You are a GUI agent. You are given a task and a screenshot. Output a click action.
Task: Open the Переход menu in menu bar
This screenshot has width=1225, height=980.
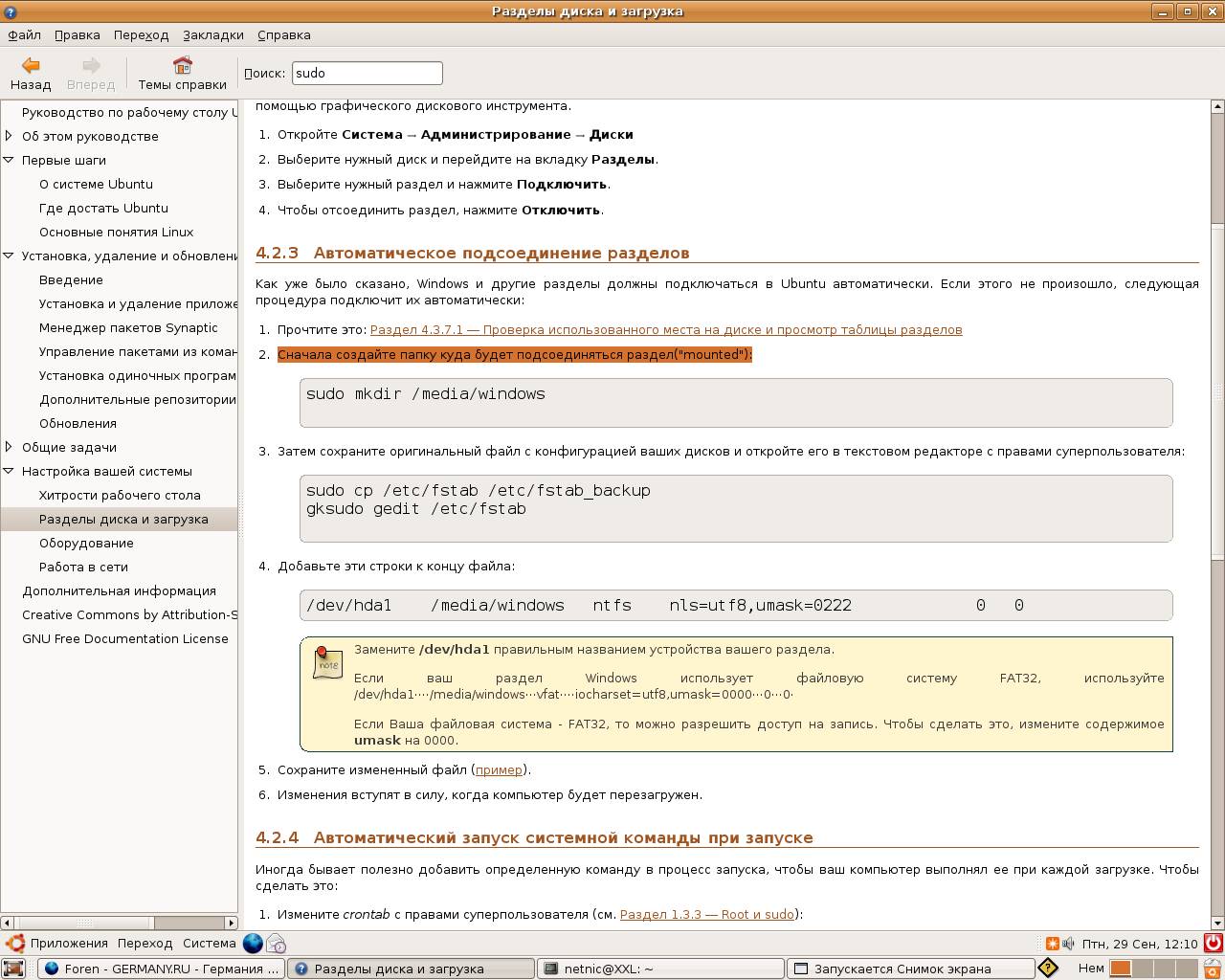141,34
